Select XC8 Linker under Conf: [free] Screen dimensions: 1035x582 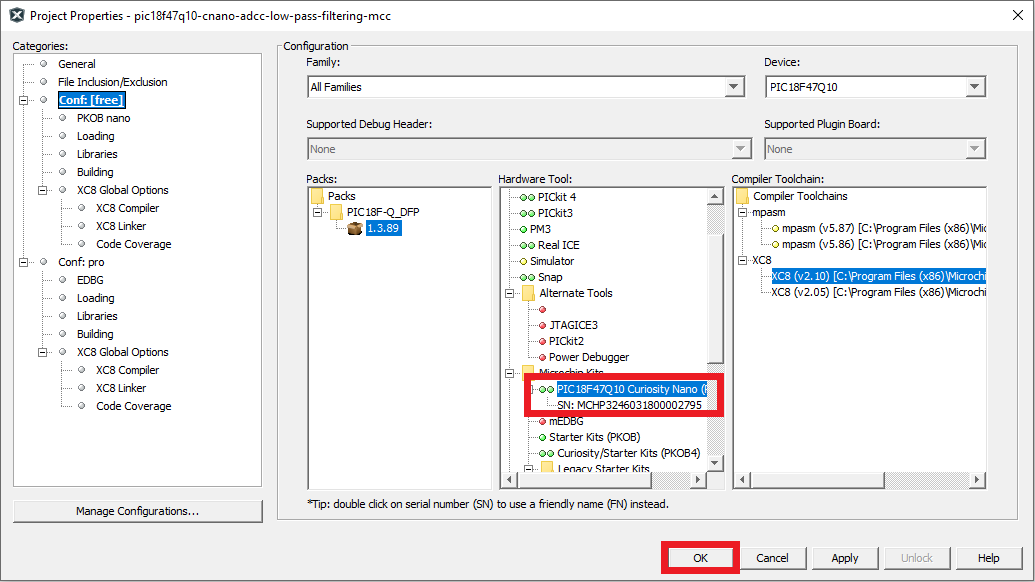121,226
